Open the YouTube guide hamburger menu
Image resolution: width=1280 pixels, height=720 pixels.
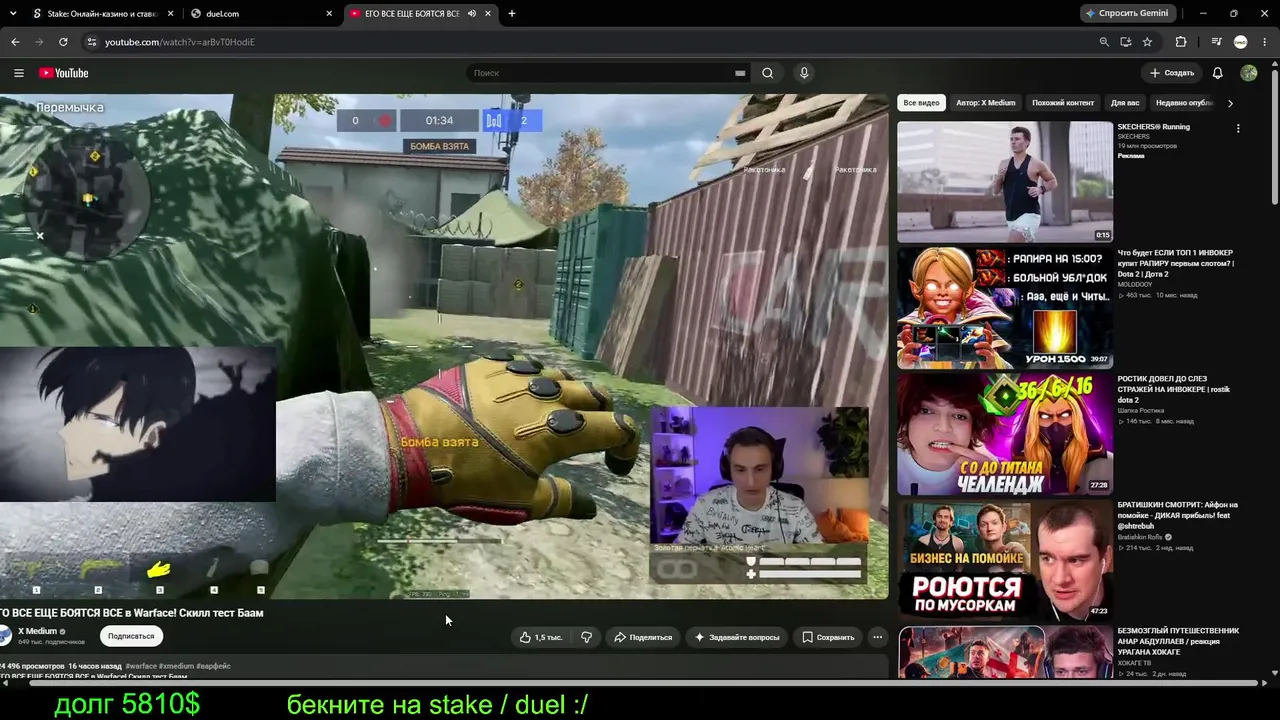pos(18,73)
